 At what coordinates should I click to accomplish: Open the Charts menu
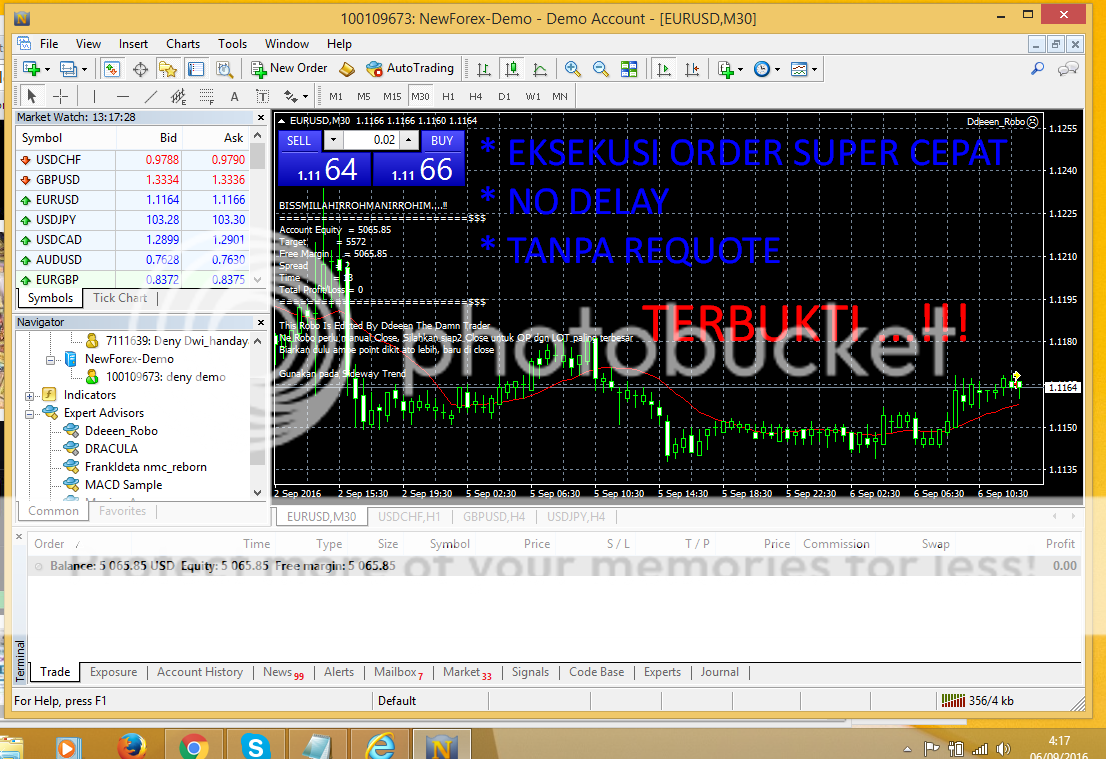[183, 44]
